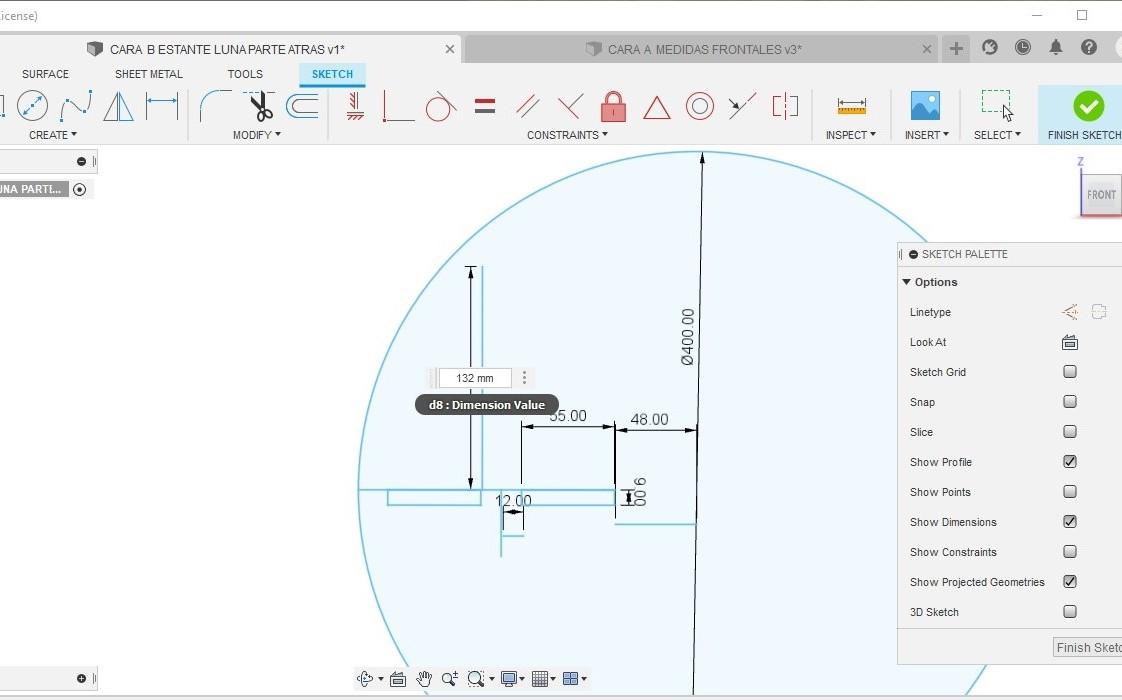Image resolution: width=1122 pixels, height=700 pixels.
Task: Enable the Slice checkbox
Action: point(1070,432)
